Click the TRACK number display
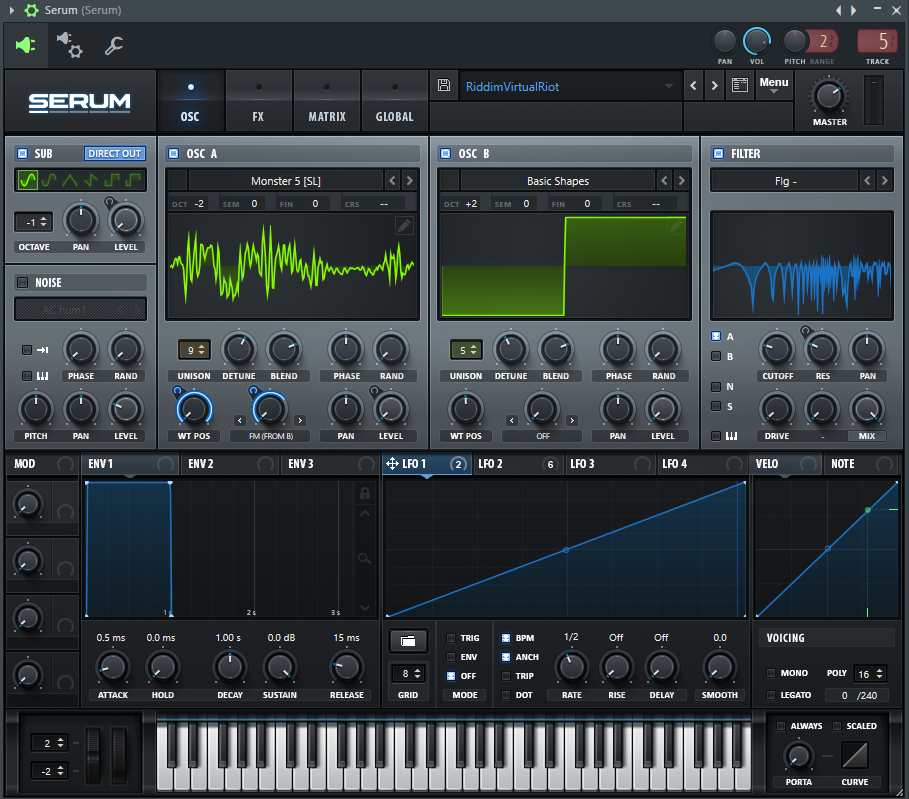The width and height of the screenshot is (909, 799). (878, 41)
